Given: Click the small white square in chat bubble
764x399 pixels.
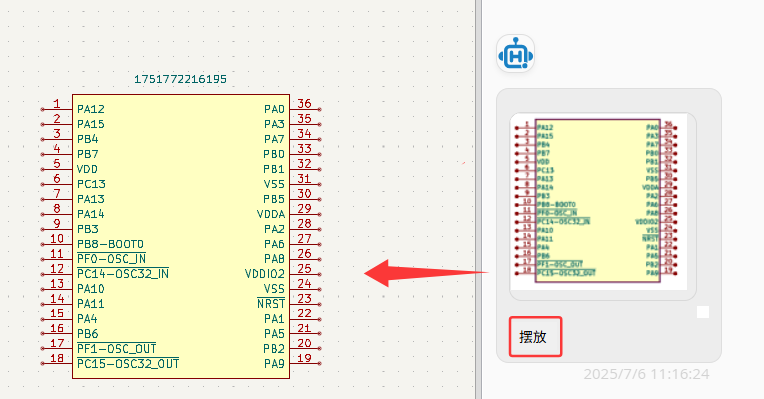Looking at the screenshot, I should 703,312.
